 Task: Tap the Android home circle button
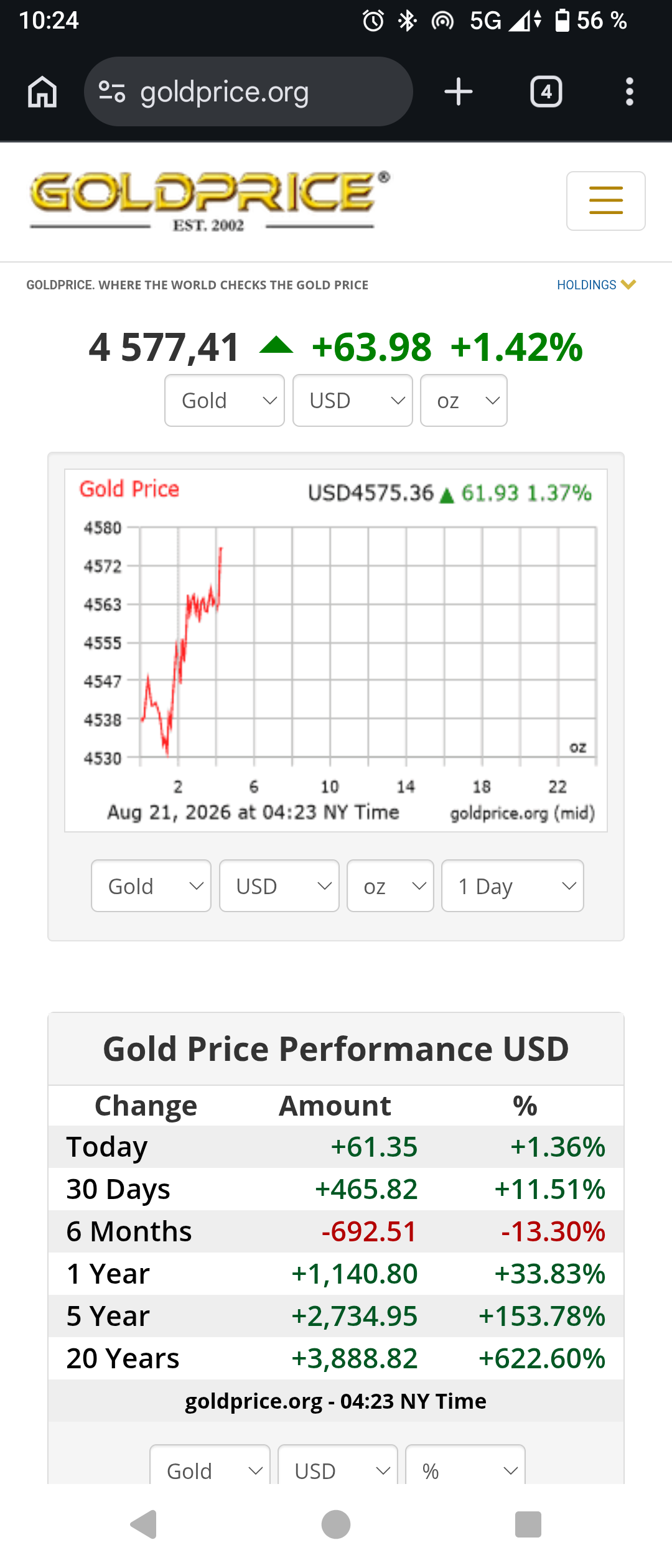coord(336,1524)
